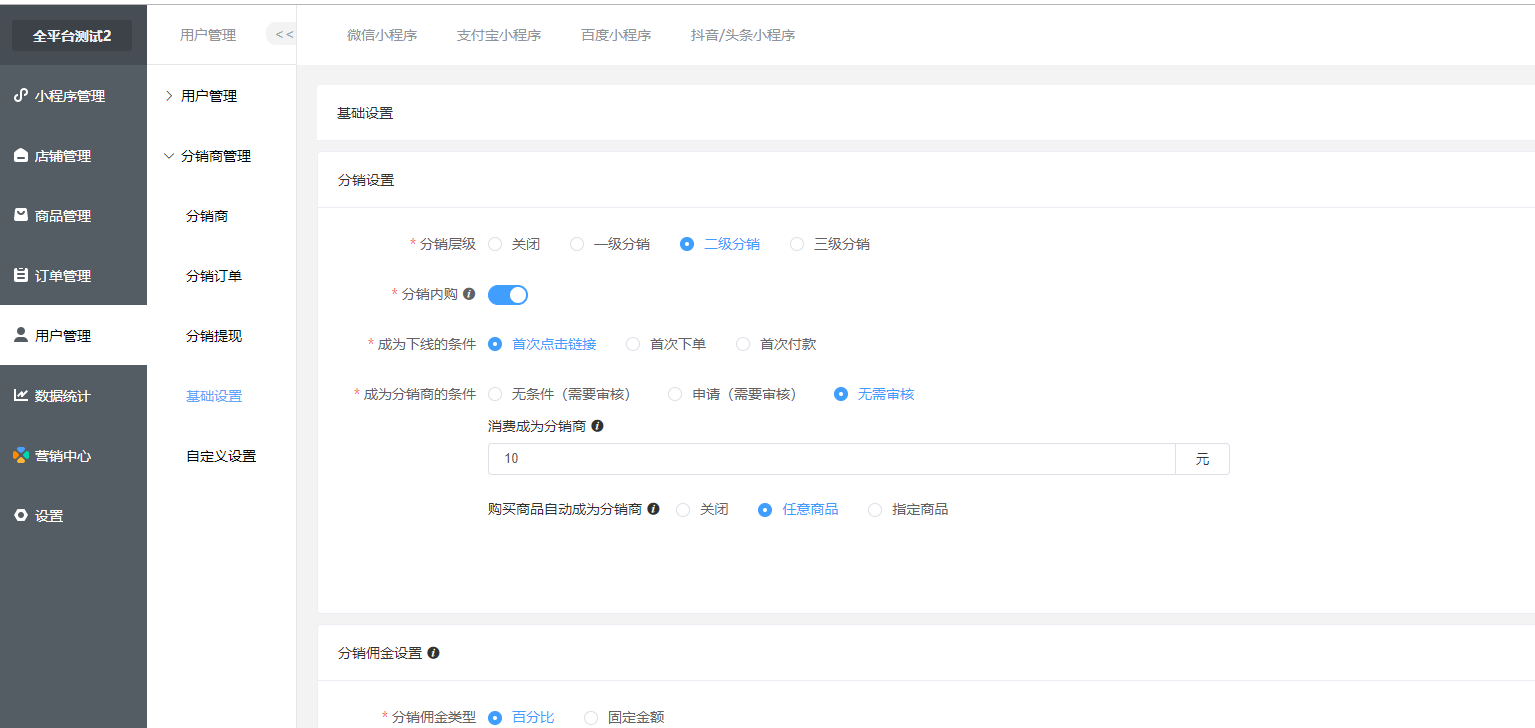Click the 全平台测试2 platform button
The width and height of the screenshot is (1535, 728).
pyautogui.click(x=72, y=35)
